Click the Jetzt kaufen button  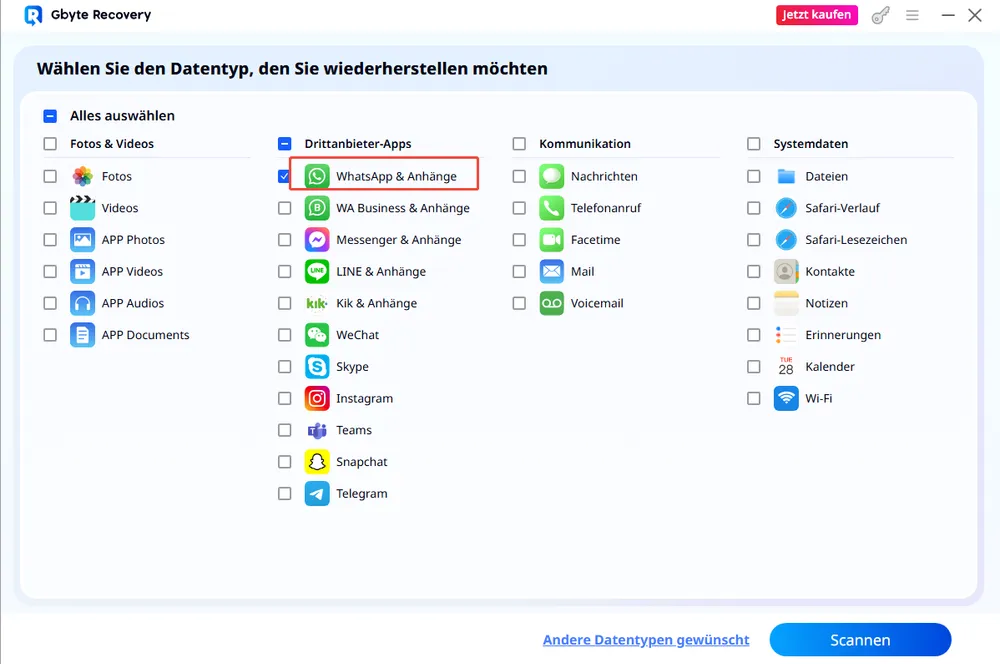pyautogui.click(x=817, y=15)
